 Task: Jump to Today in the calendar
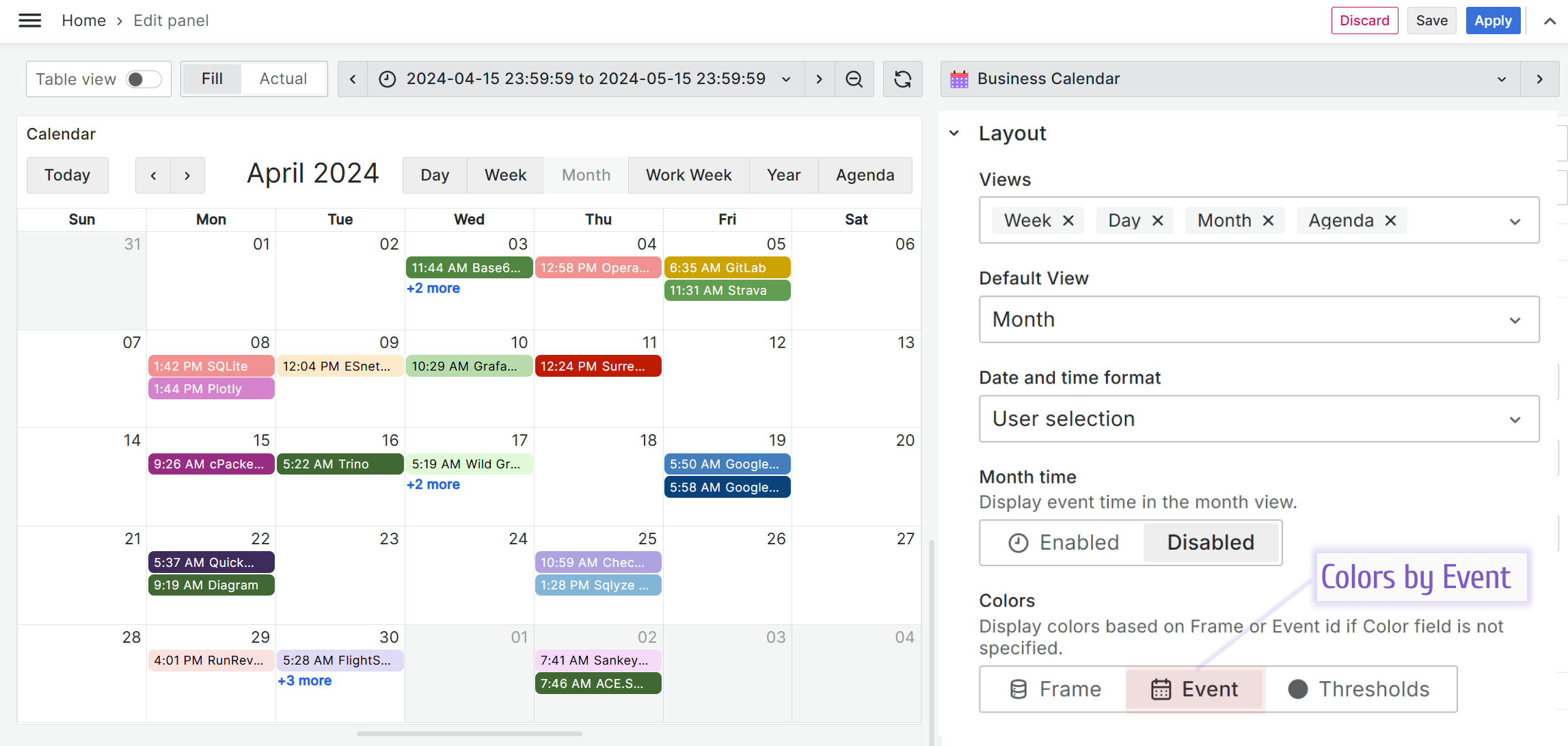pyautogui.click(x=67, y=175)
